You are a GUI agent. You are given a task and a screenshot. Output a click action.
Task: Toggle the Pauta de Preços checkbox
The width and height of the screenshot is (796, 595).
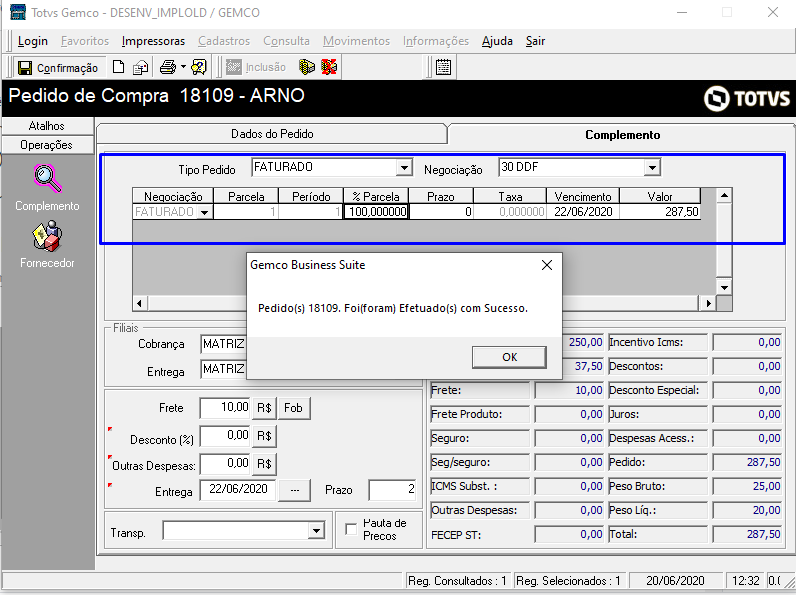pos(351,529)
